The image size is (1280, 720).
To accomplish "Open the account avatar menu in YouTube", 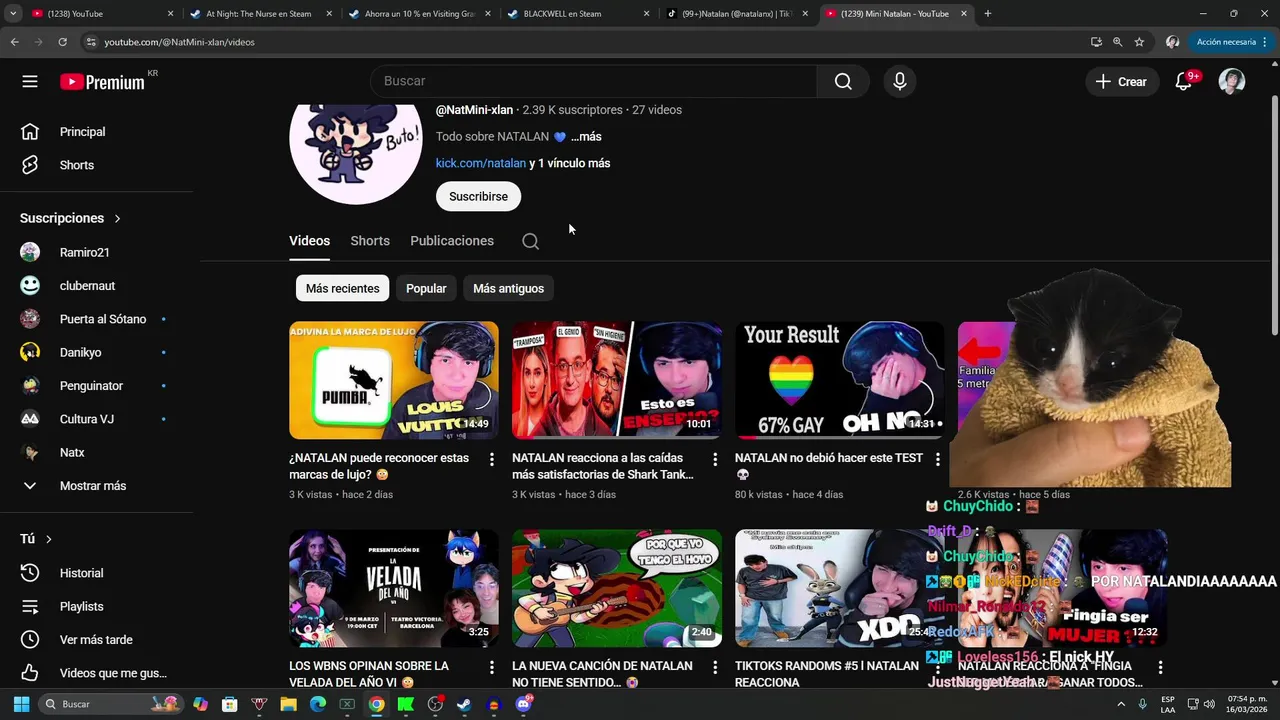I will tap(1231, 82).
